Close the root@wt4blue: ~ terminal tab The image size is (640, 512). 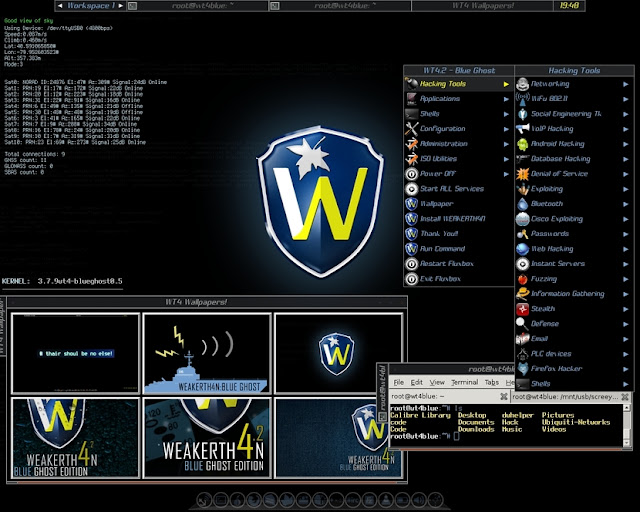click(x=504, y=396)
